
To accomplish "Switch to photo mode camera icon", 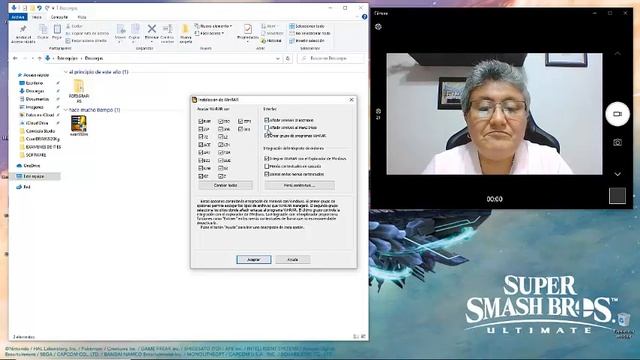I will (617, 142).
